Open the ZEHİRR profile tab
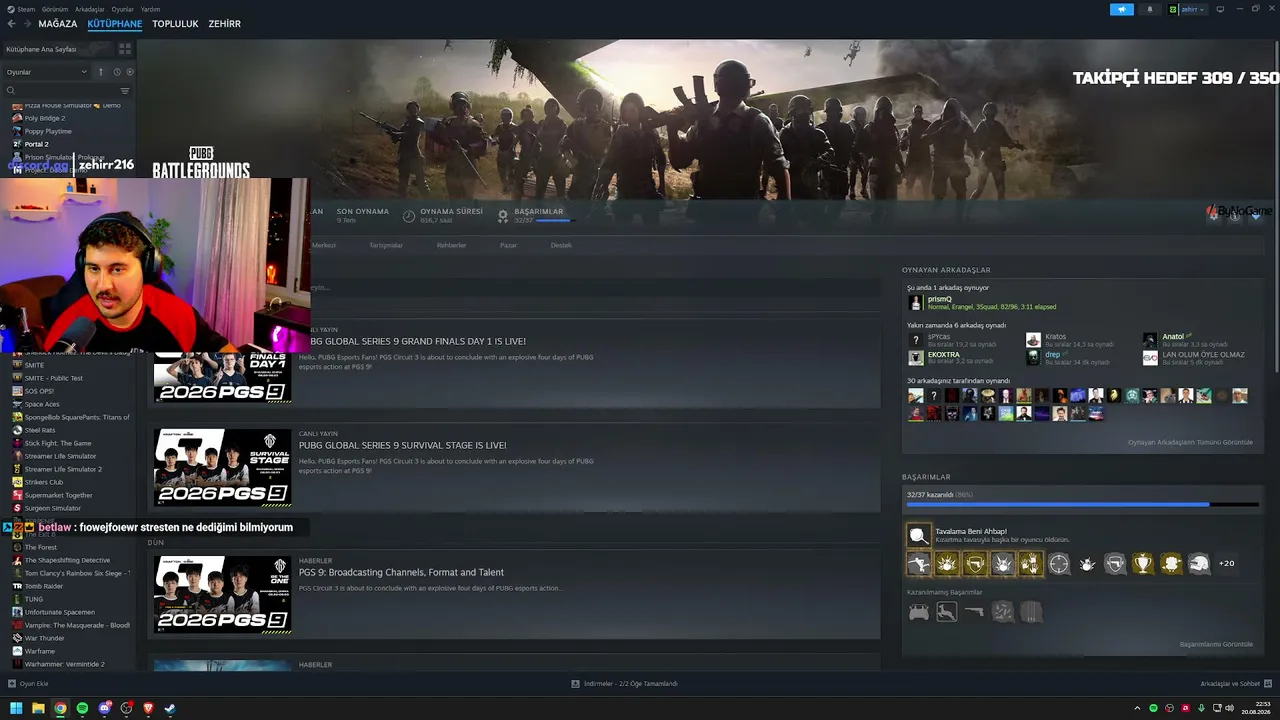Screen dimensions: 1280x720 (x=225, y=24)
